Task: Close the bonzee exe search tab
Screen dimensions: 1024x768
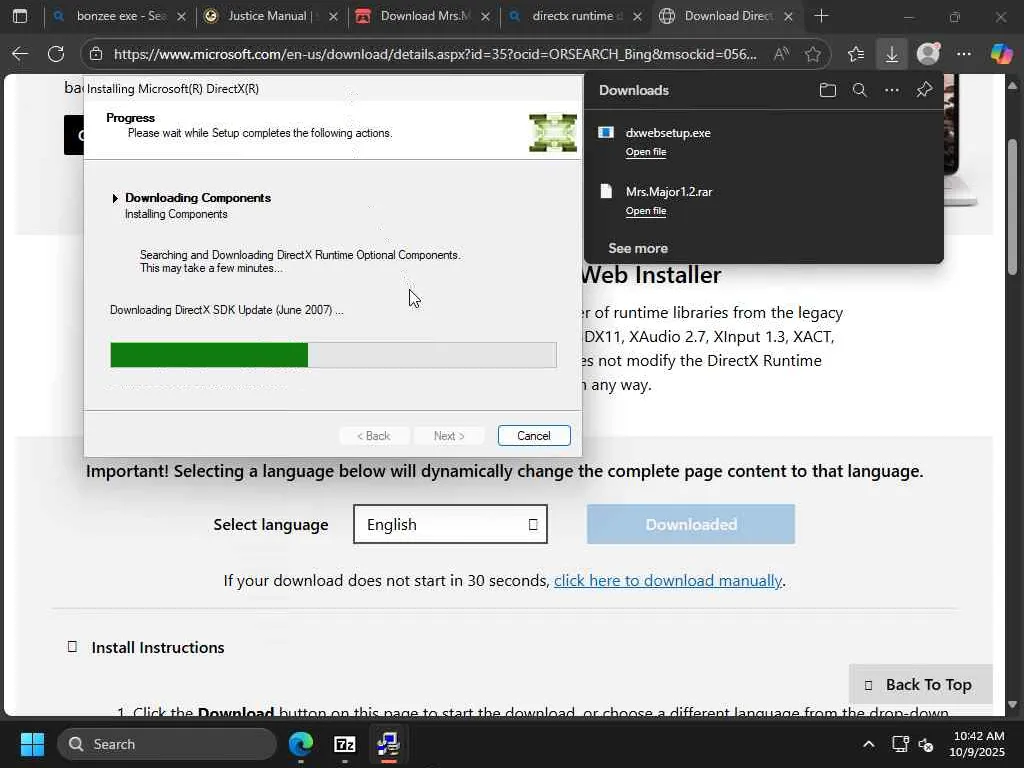Action: (x=182, y=16)
